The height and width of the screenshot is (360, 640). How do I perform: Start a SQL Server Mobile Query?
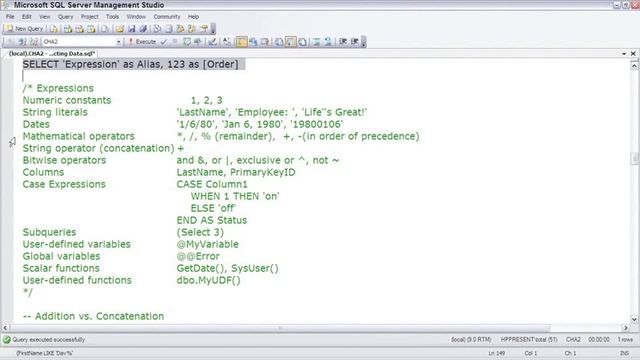tap(105, 29)
